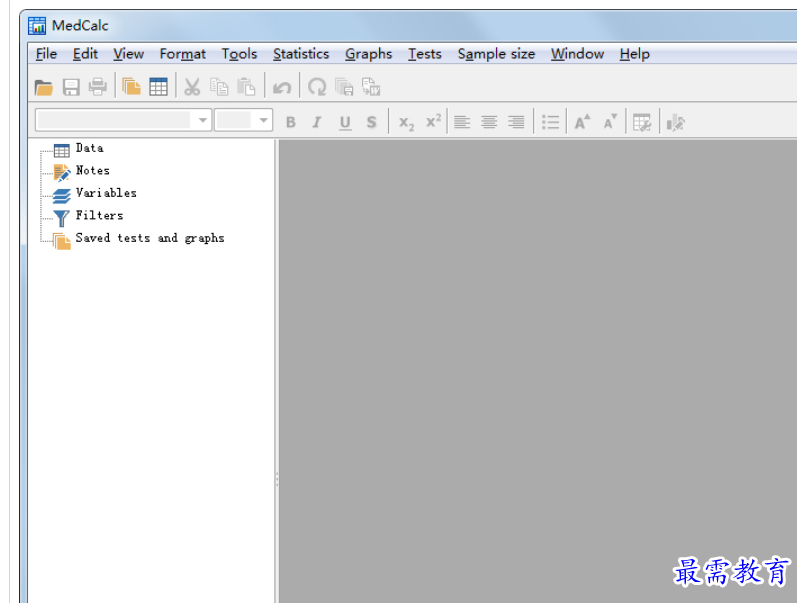The height and width of the screenshot is (603, 797).
Task: Open saved tests and graphs toolbar icon
Action: (132, 86)
